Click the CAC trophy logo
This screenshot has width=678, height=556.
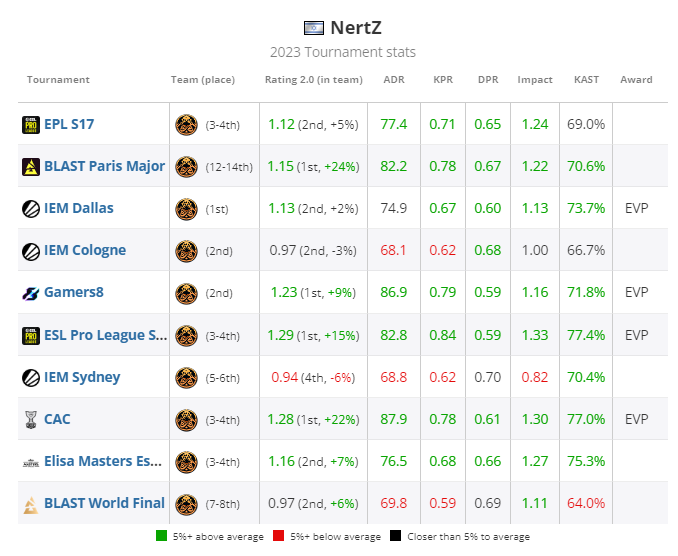(31, 419)
